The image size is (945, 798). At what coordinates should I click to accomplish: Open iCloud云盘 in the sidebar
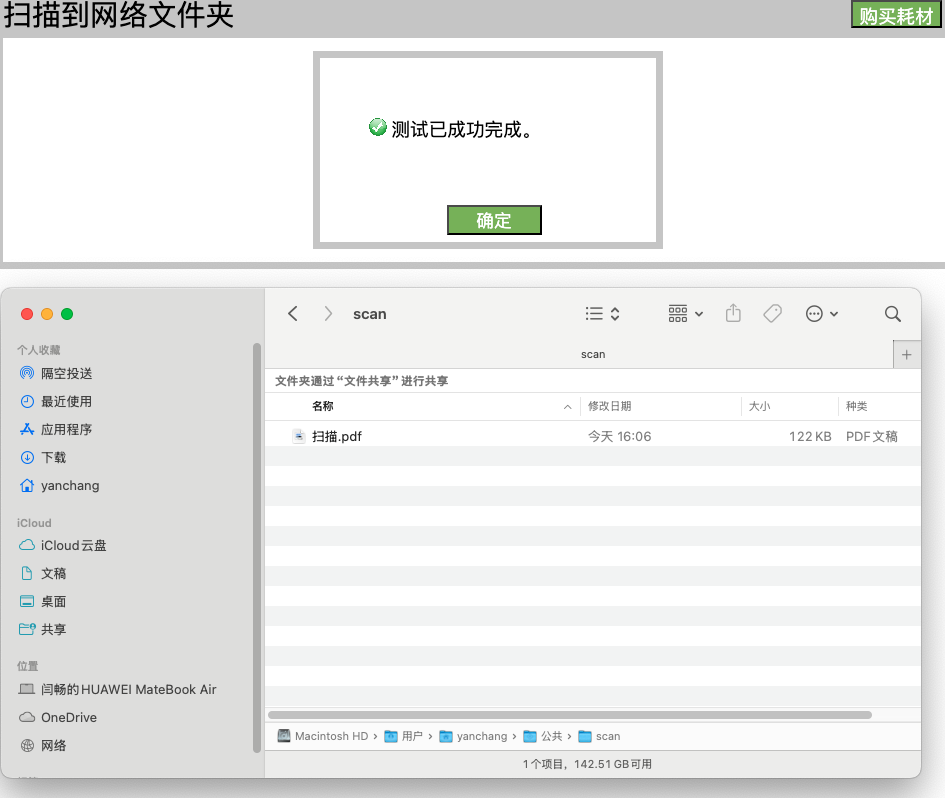pos(73,545)
